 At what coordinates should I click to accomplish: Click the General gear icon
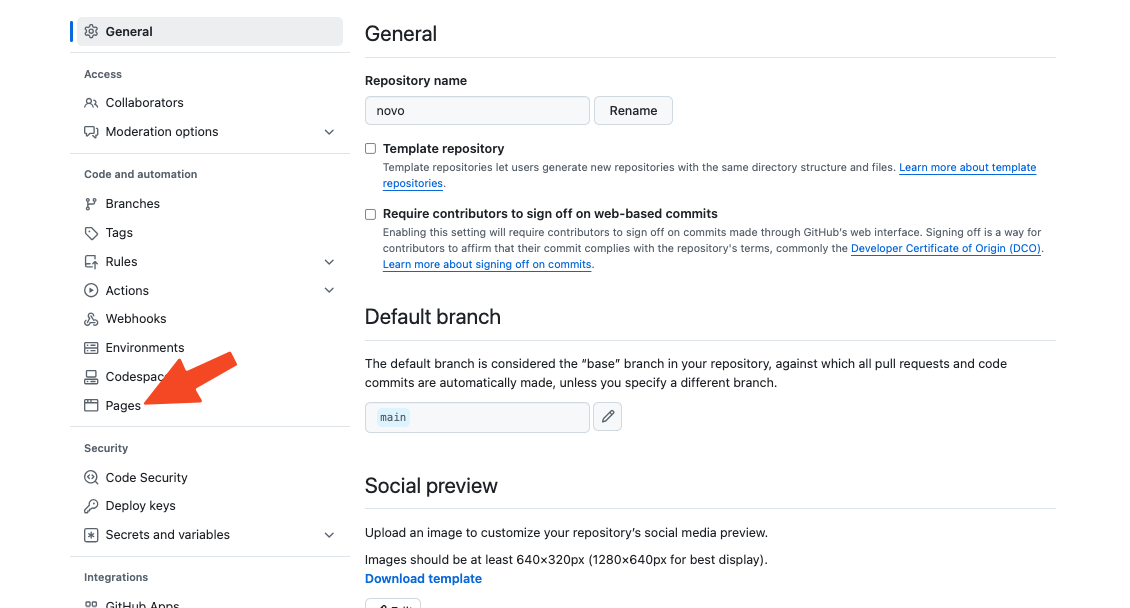point(91,31)
